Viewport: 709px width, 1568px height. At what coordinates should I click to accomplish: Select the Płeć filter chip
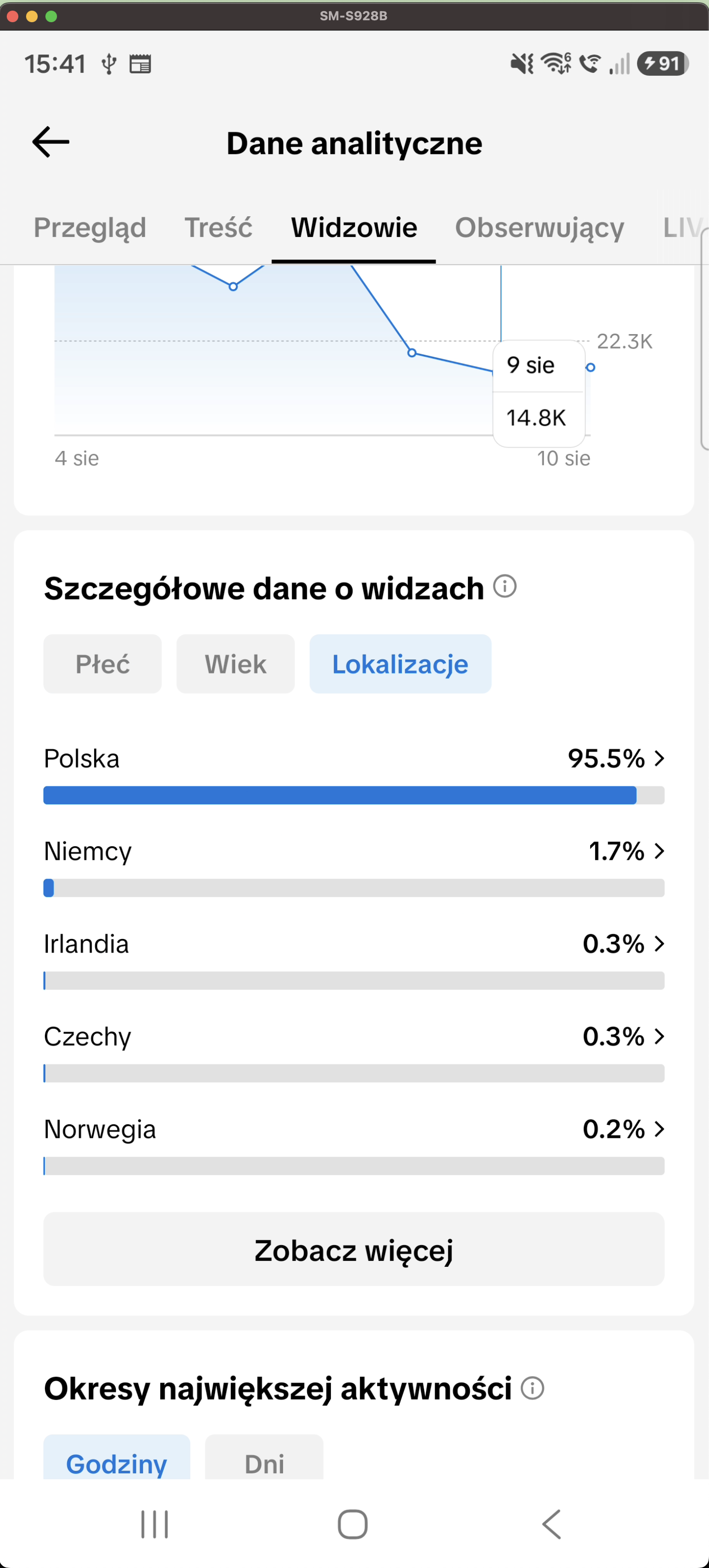pos(102,664)
